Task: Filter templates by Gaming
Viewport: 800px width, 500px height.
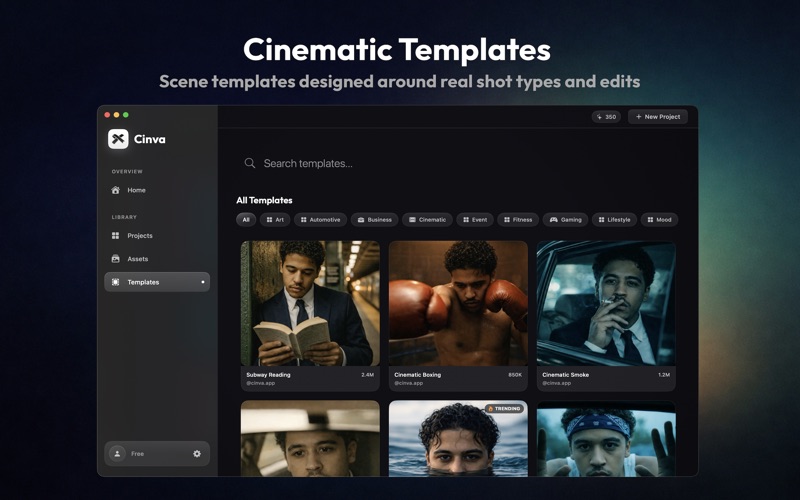Action: 565,220
